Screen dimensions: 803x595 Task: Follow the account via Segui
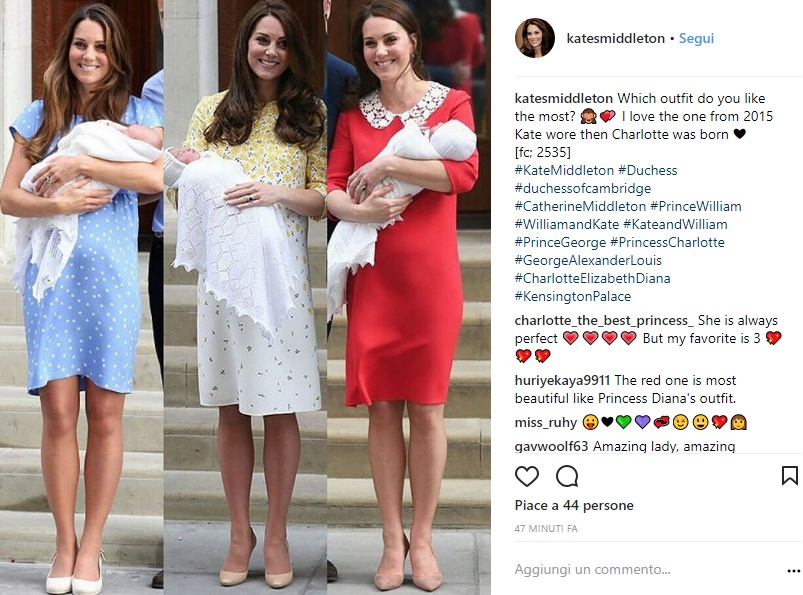[x=696, y=38]
